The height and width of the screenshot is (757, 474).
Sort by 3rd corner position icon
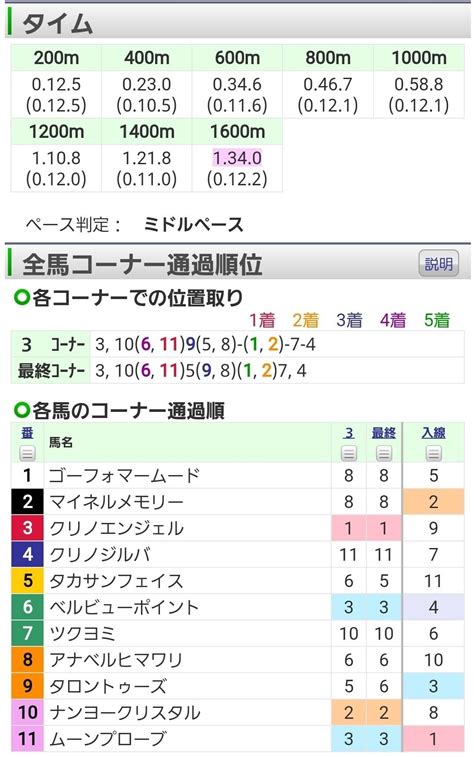coord(349,453)
